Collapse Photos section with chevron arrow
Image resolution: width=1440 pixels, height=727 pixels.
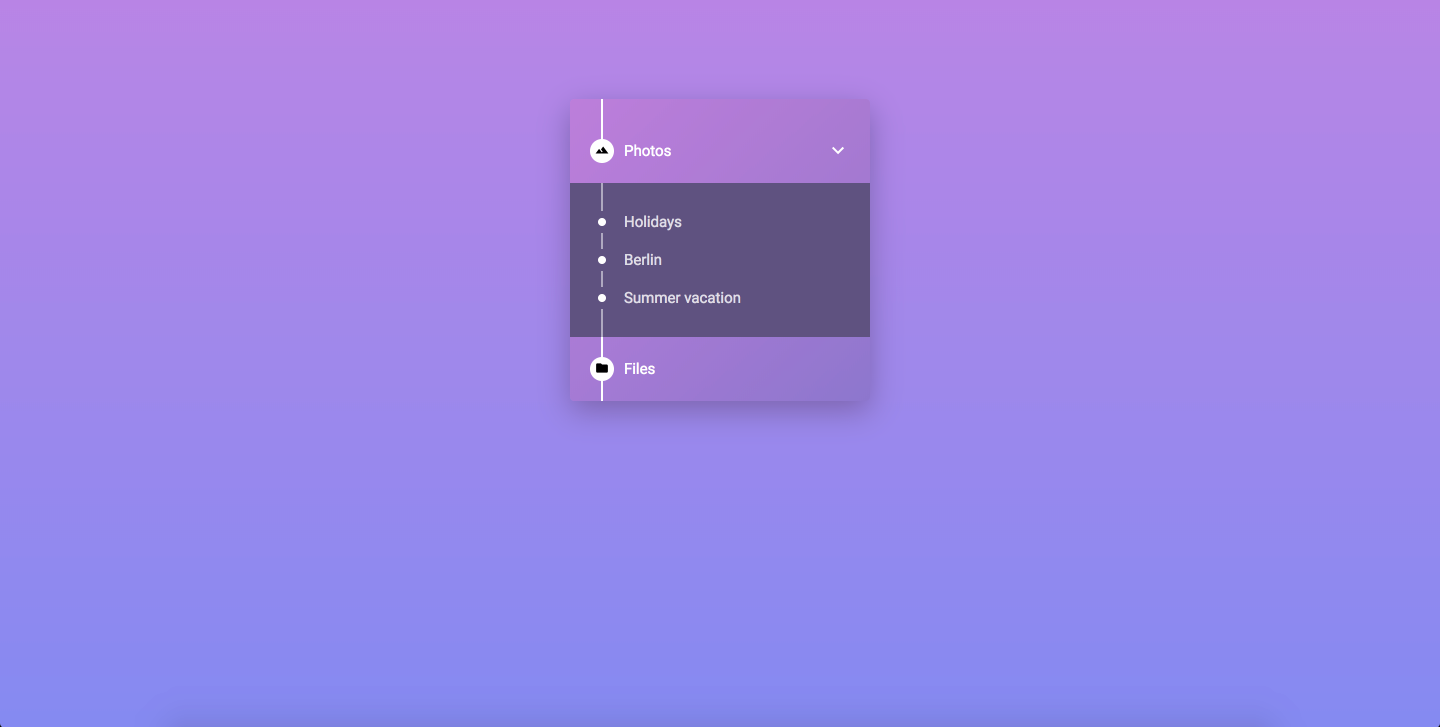838,151
